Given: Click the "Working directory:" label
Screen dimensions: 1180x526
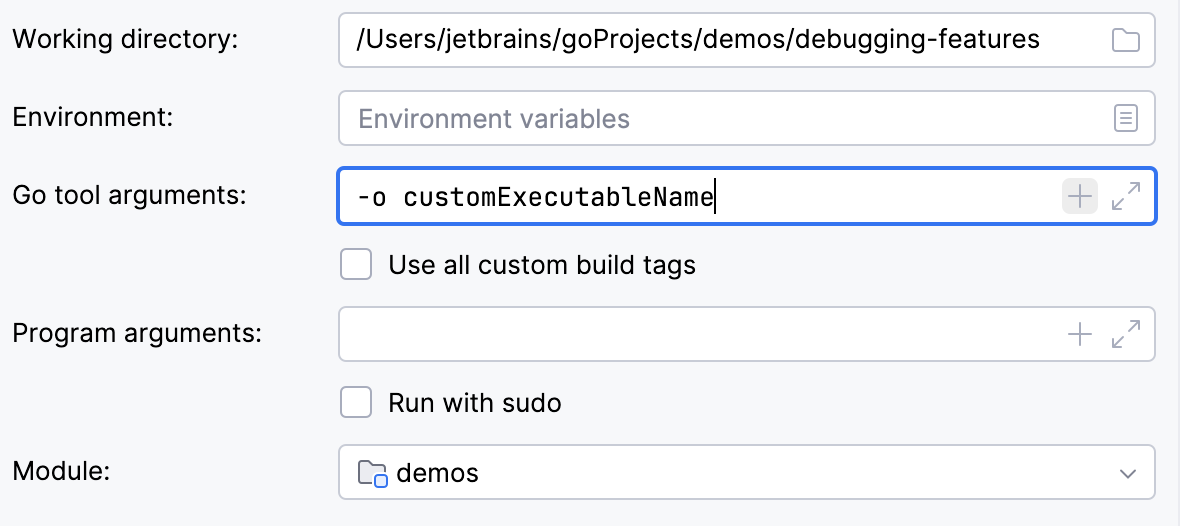Looking at the screenshot, I should (x=126, y=40).
